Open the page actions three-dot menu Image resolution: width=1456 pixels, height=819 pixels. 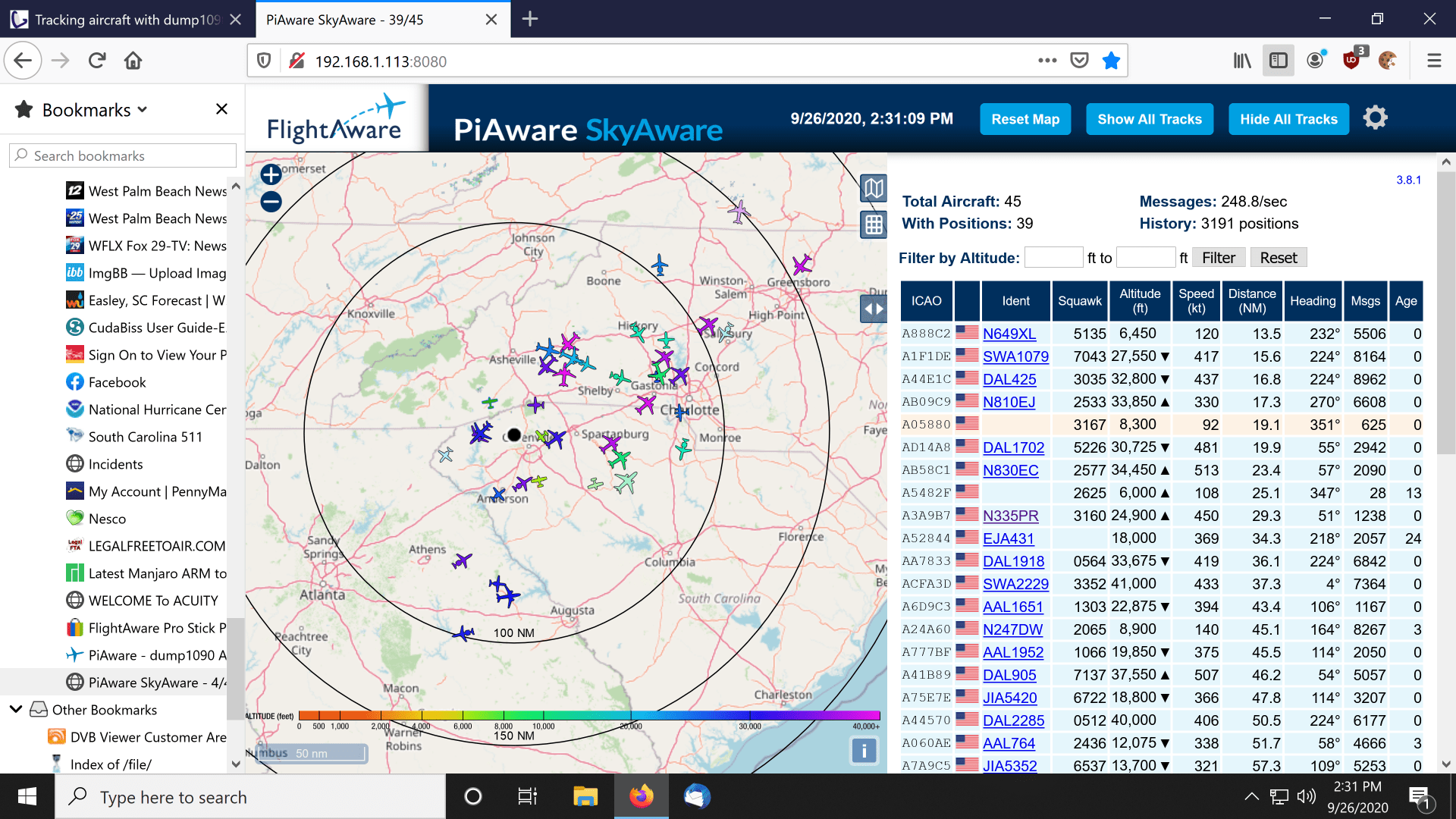click(x=1047, y=61)
